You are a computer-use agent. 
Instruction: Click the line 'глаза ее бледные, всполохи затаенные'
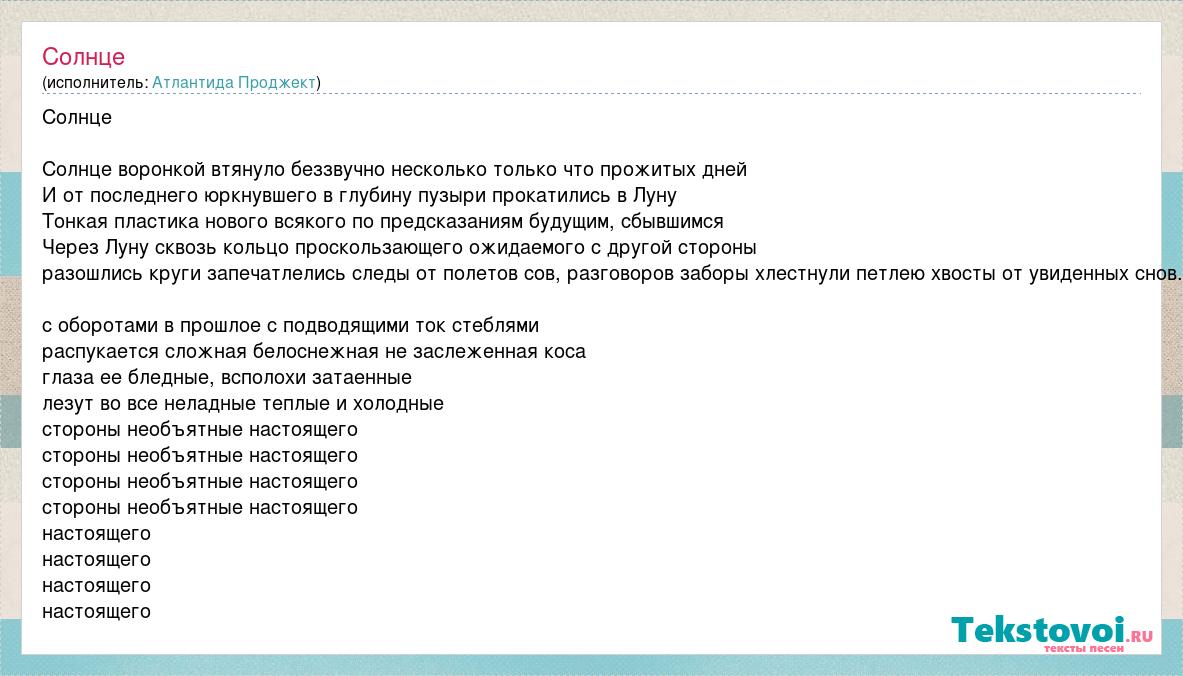tap(227, 377)
